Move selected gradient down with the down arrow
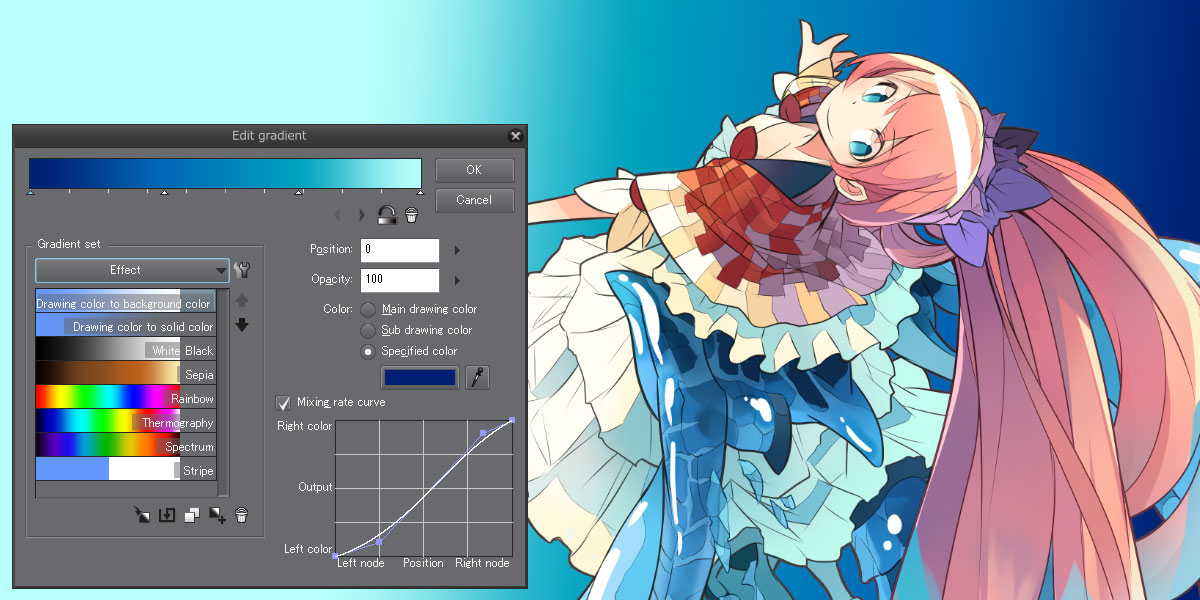Image resolution: width=1200 pixels, height=600 pixels. point(241,325)
